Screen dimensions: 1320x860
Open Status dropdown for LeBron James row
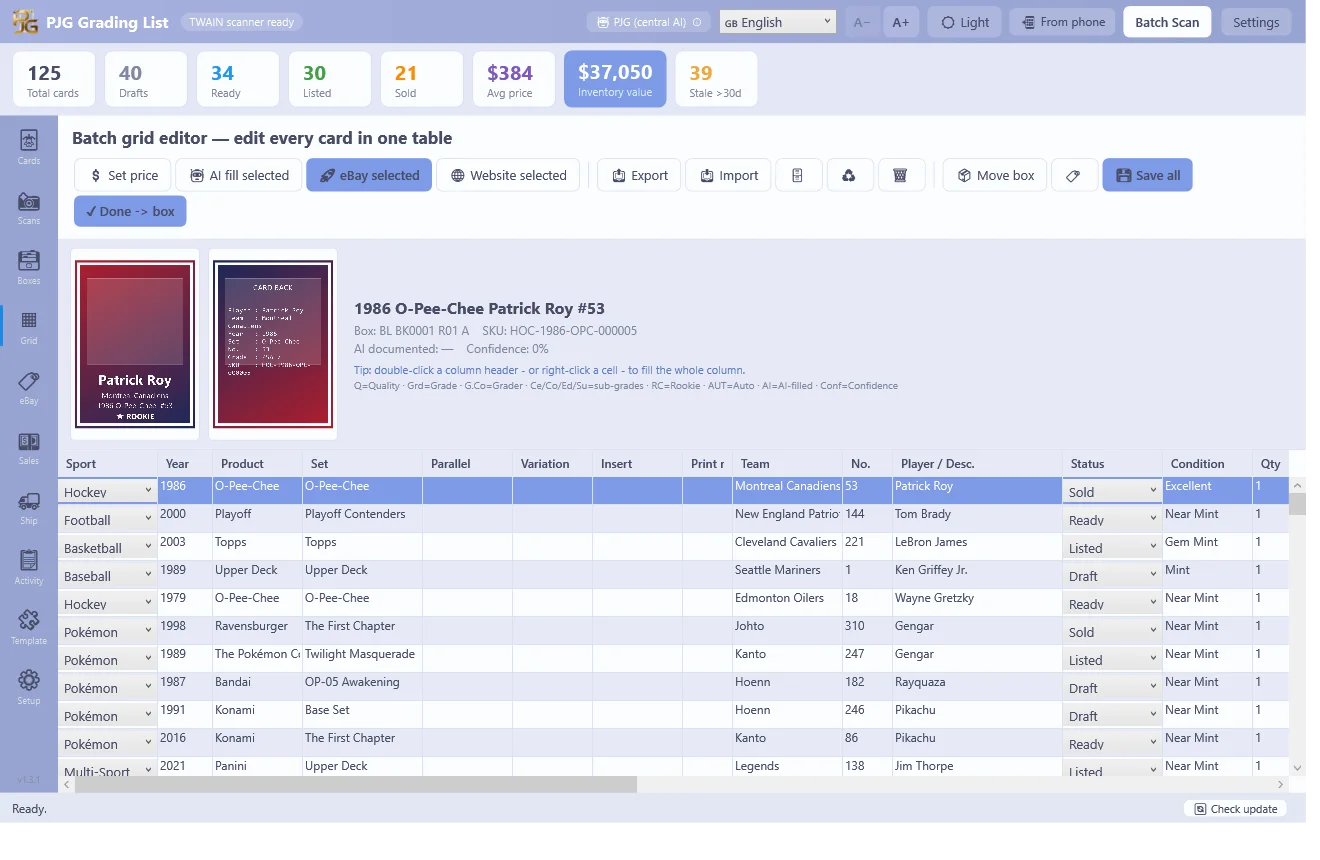tap(1112, 547)
